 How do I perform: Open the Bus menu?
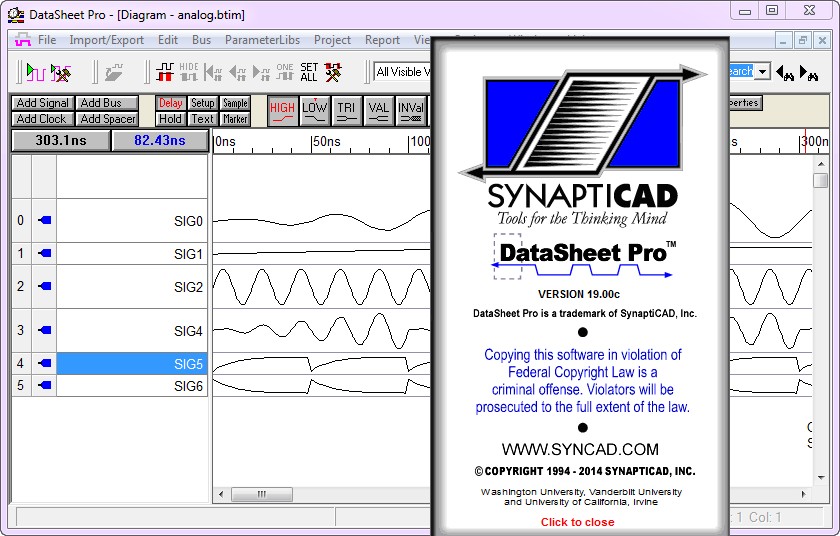point(201,40)
